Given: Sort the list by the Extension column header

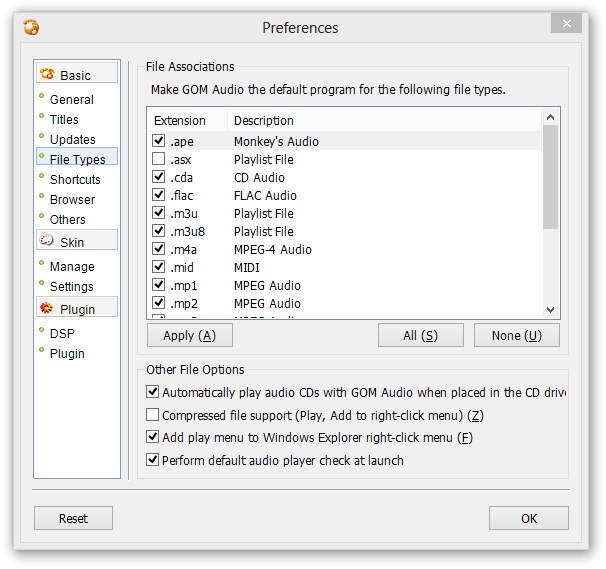Looking at the screenshot, I should [180, 120].
